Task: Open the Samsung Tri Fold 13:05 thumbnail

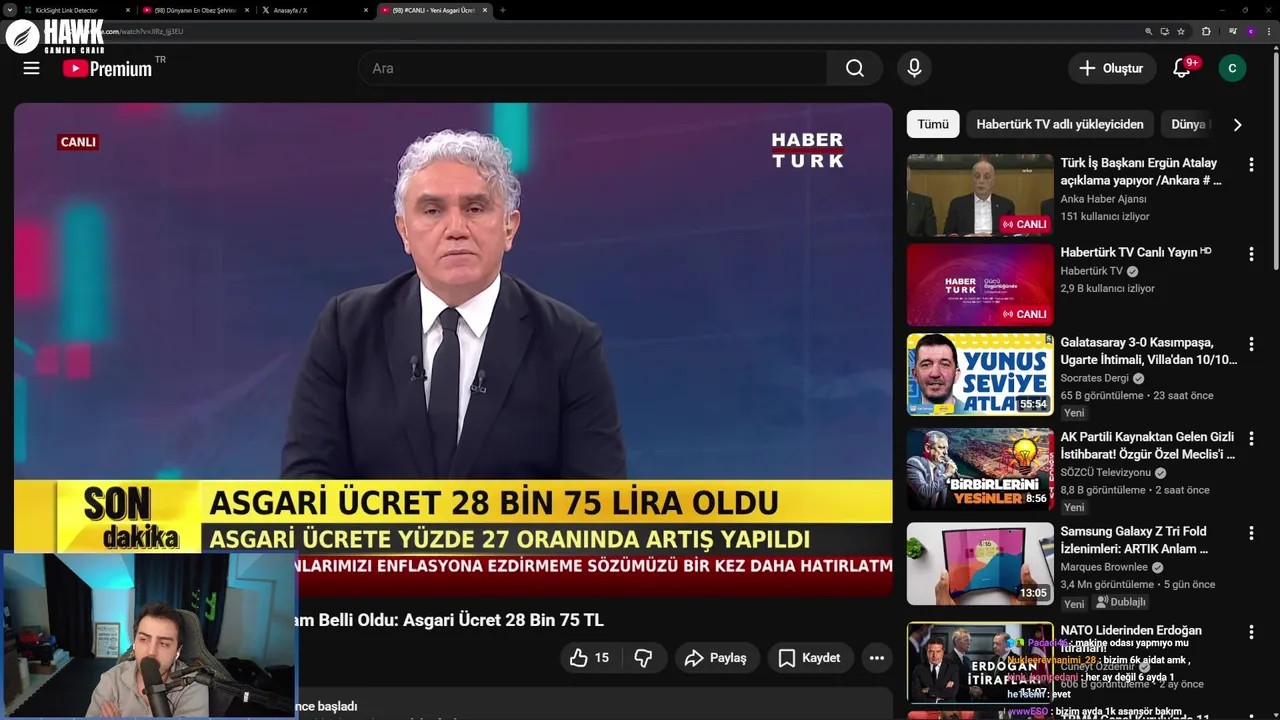Action: pyautogui.click(x=980, y=563)
